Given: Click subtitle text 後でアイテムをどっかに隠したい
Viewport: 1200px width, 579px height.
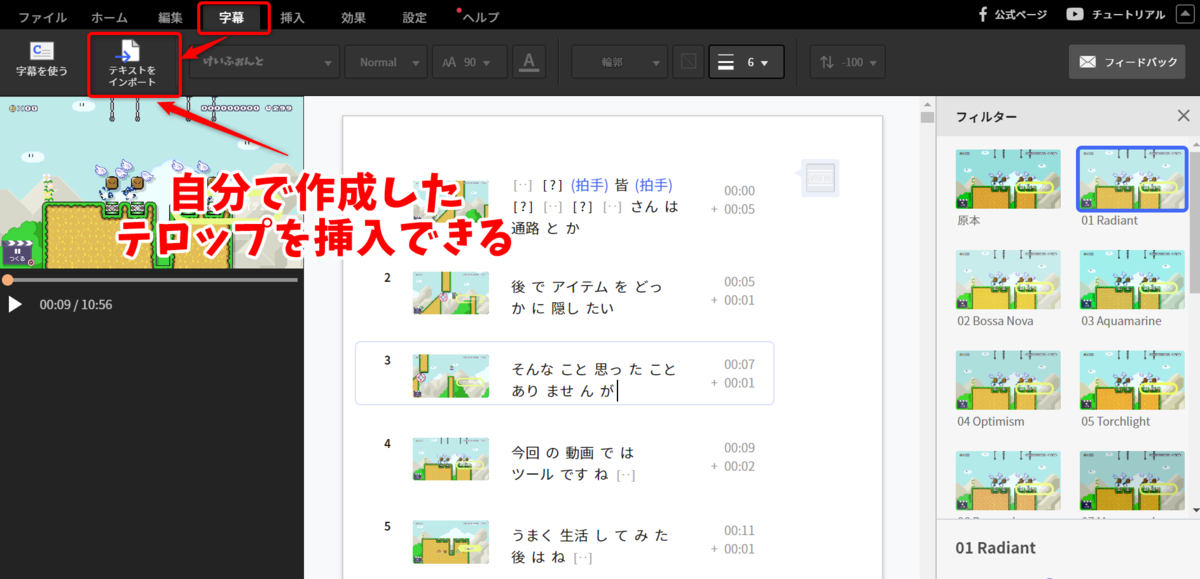Looking at the screenshot, I should tap(586, 297).
